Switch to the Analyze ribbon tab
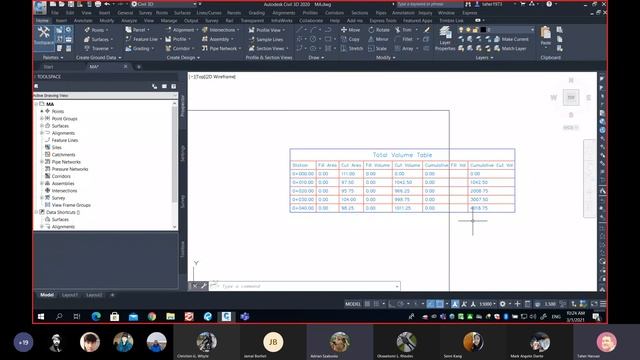This screenshot has width=640, height=360. [x=129, y=20]
